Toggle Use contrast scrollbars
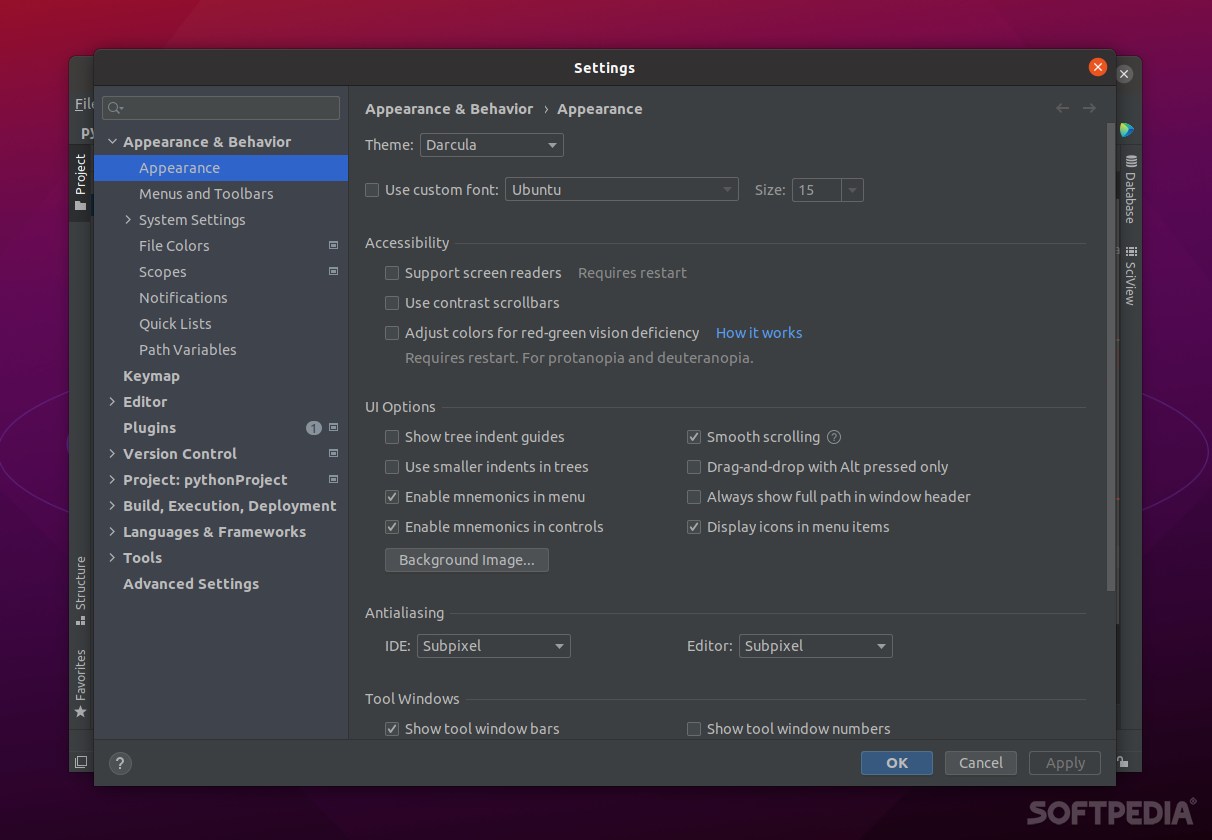 (392, 303)
